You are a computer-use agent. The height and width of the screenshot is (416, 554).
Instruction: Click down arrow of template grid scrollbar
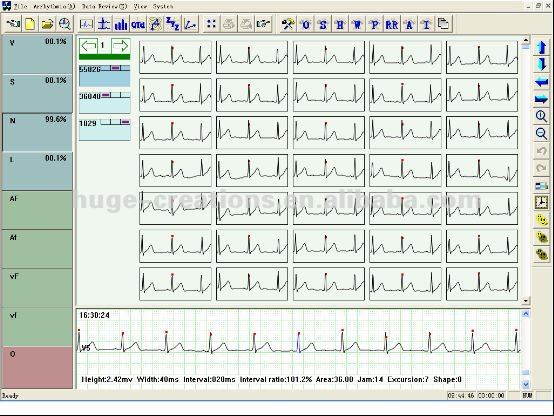click(526, 300)
